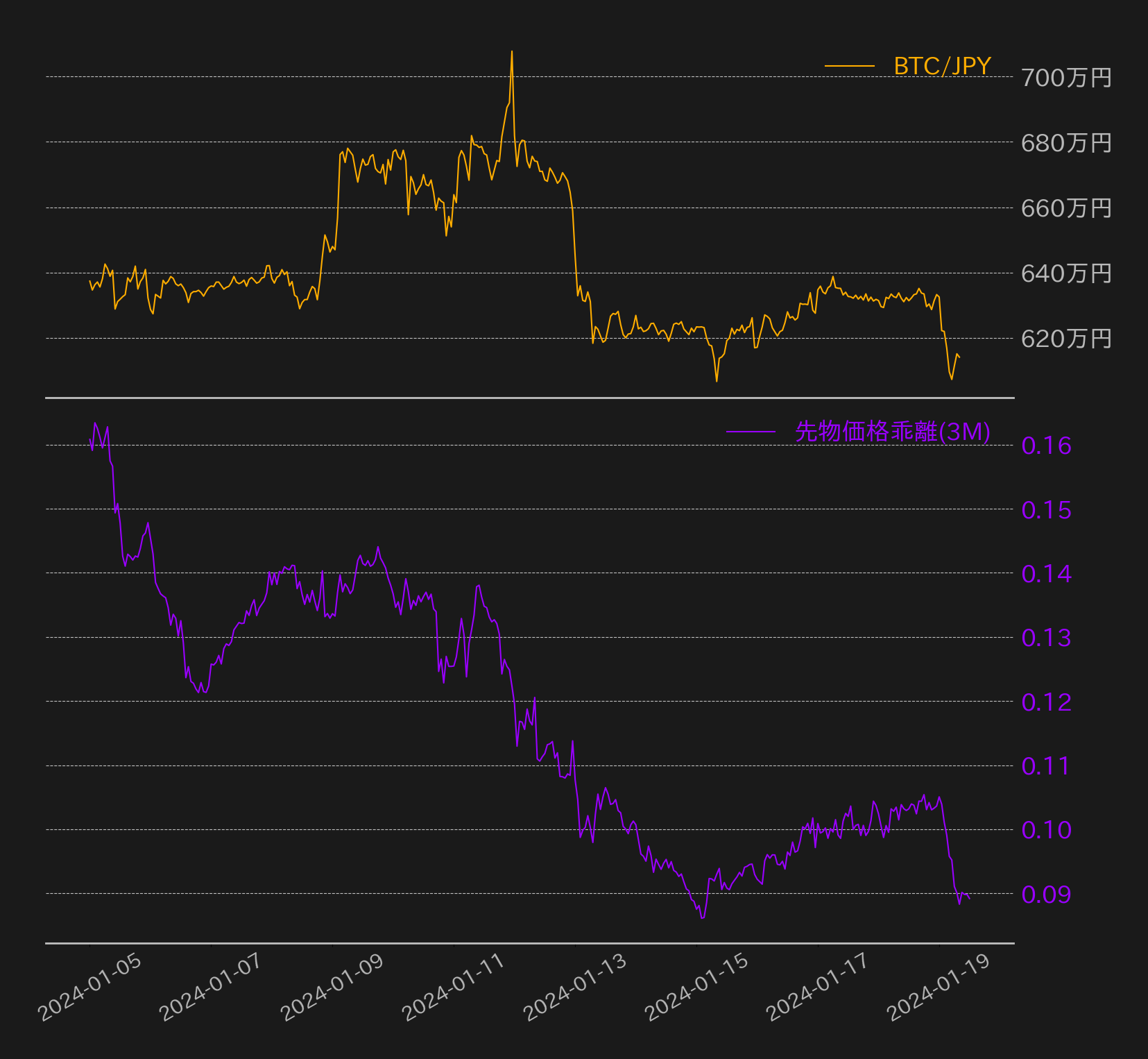1148x1059 pixels.
Task: Click the 700万円 y-axis label
Action: (x=1066, y=78)
